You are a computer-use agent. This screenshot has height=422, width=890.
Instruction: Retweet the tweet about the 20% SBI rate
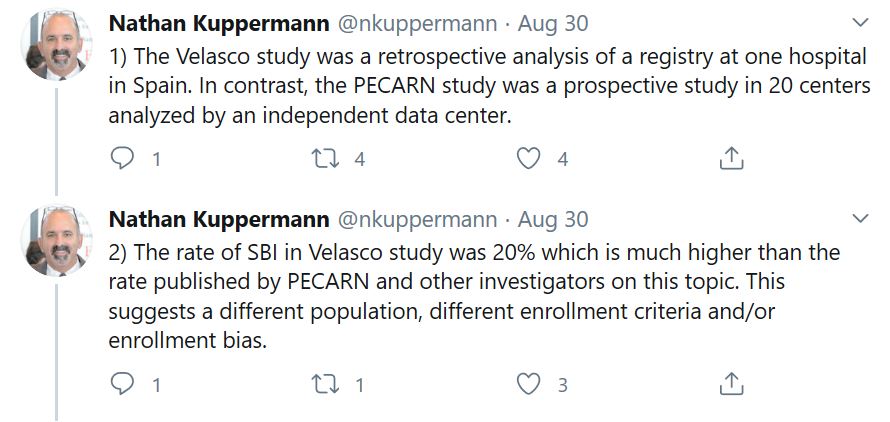coord(326,385)
